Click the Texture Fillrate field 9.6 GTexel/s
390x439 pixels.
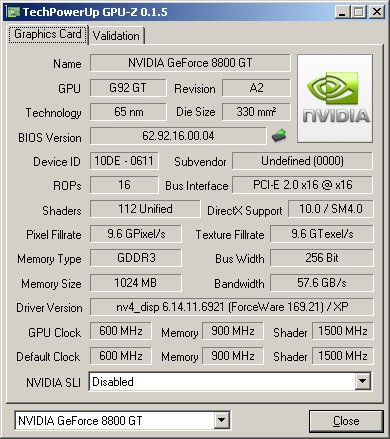(x=322, y=234)
